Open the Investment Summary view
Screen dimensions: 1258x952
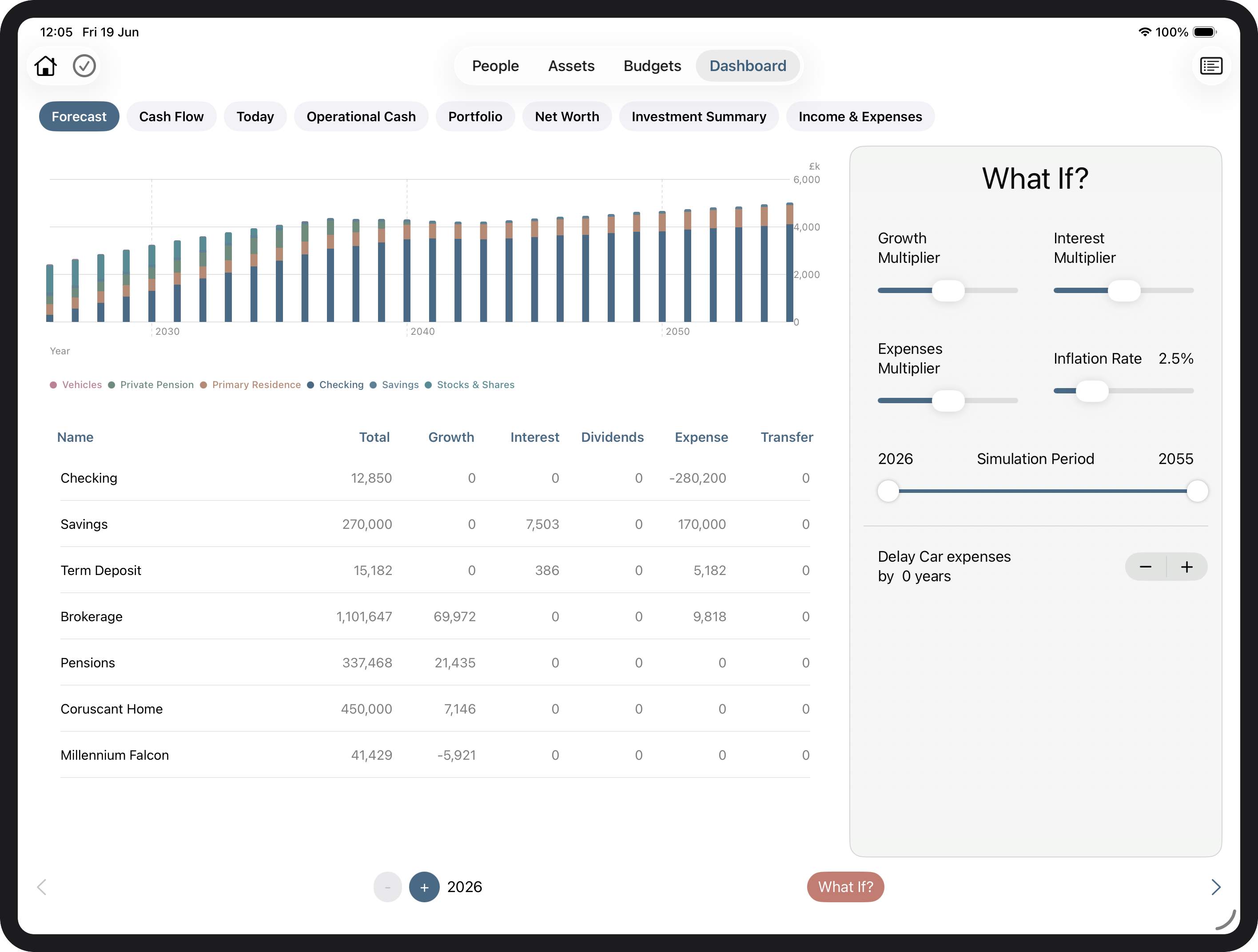[x=699, y=116]
